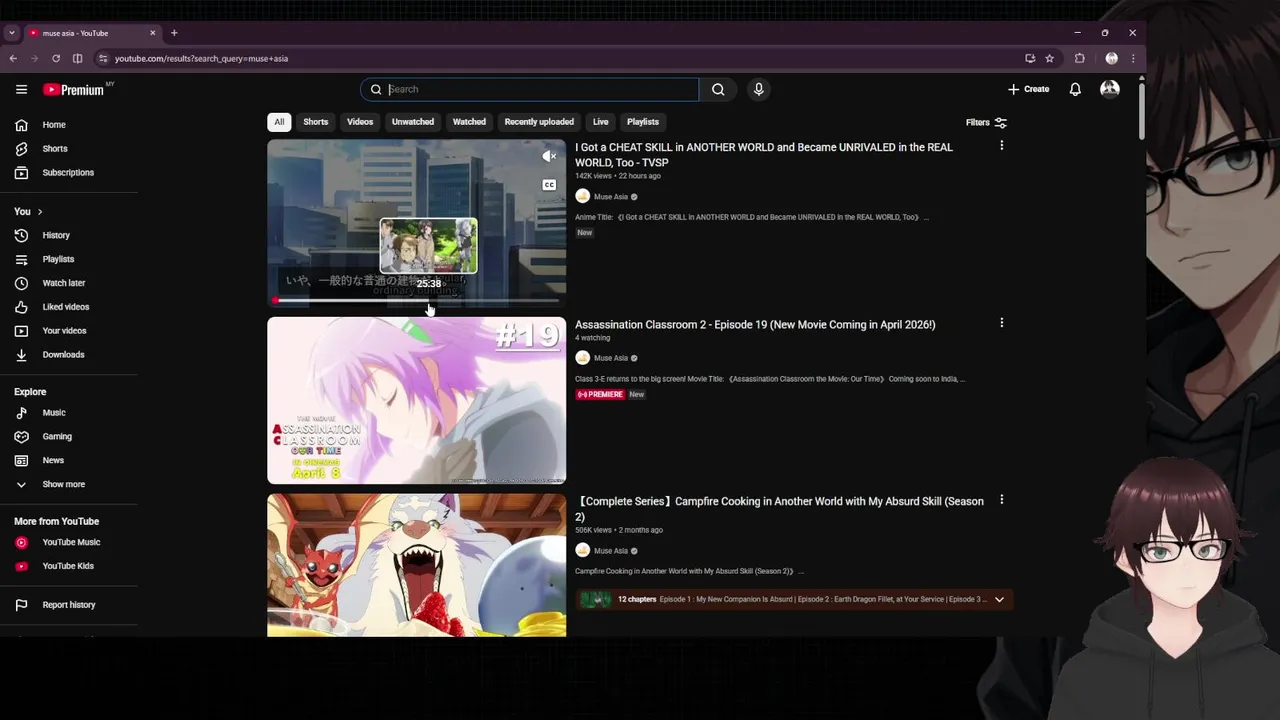Close the muse asia YouTube tab
The height and width of the screenshot is (720, 1280).
[x=153, y=33]
